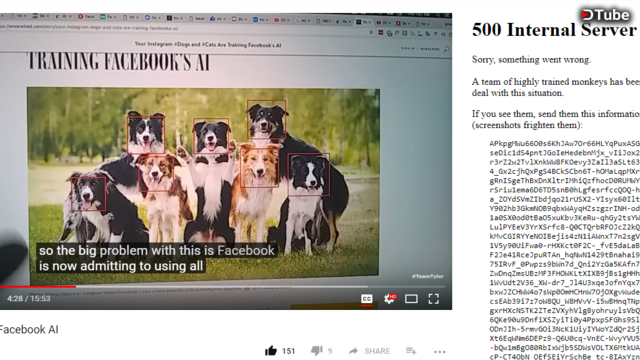Dislike the video with thumbs-down icon
This screenshot has width=640, height=360.
[316, 351]
